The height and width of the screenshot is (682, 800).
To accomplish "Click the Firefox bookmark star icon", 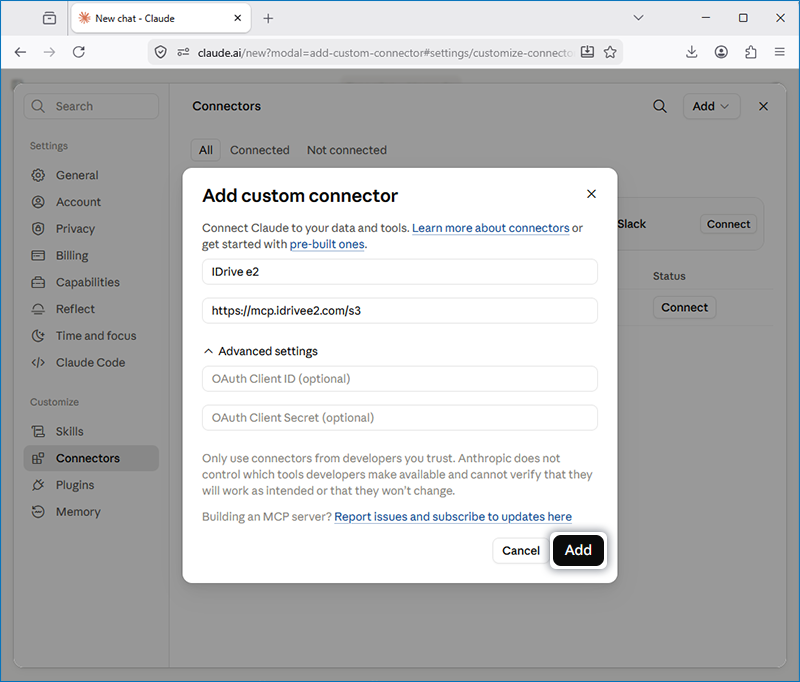I will coord(610,52).
